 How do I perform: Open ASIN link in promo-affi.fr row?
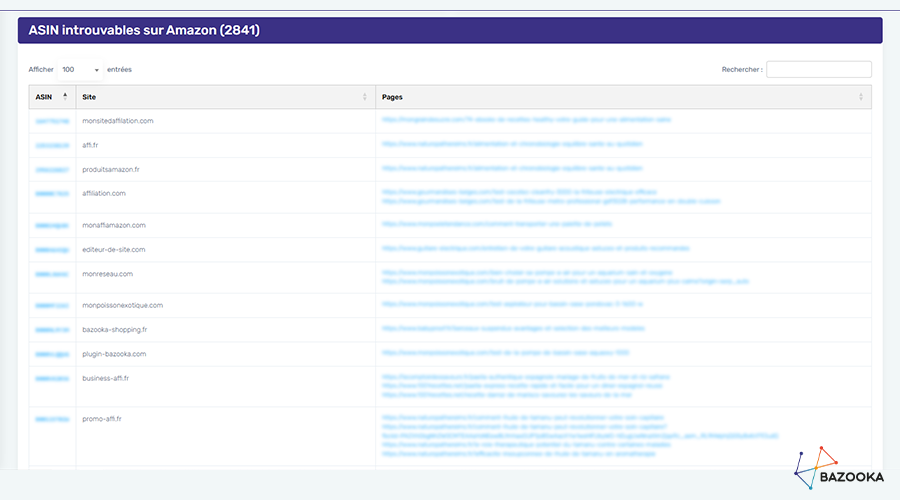[52, 419]
